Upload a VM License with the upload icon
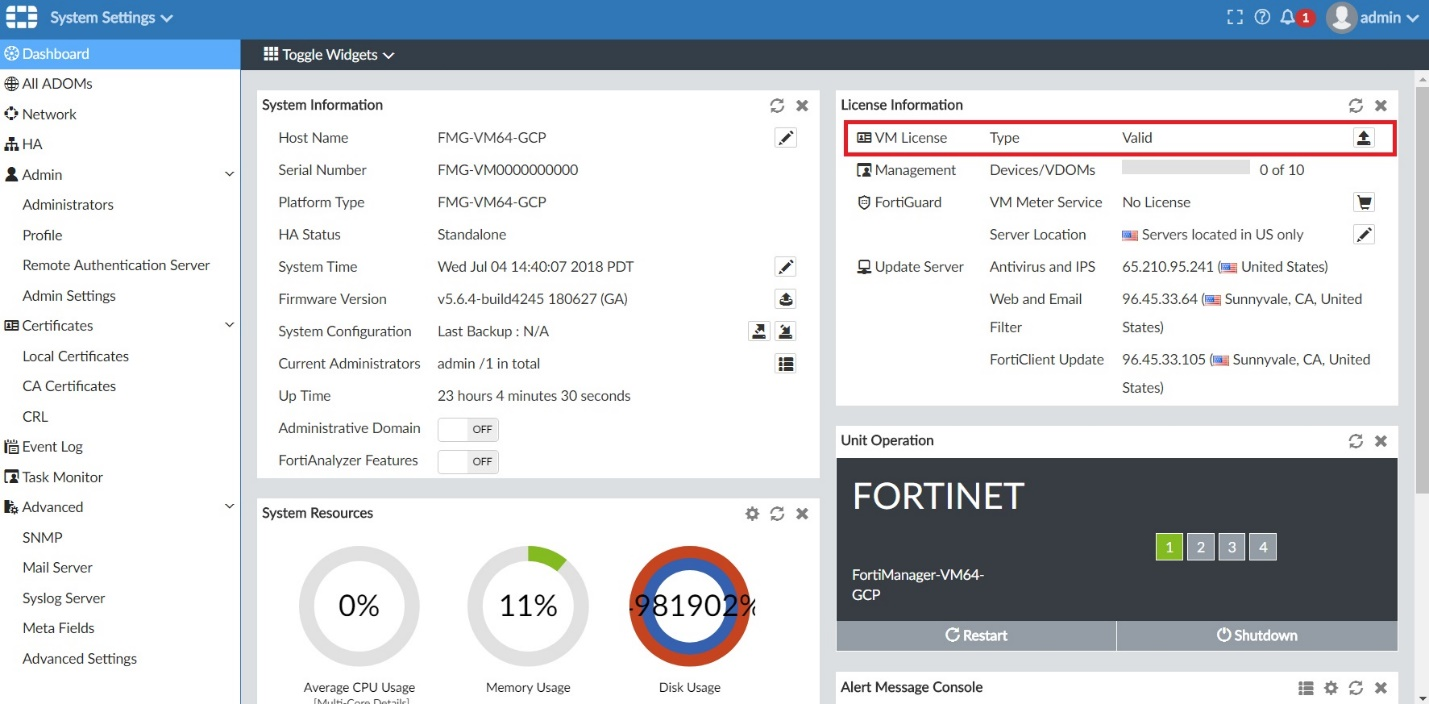This screenshot has width=1429, height=704. (1364, 137)
